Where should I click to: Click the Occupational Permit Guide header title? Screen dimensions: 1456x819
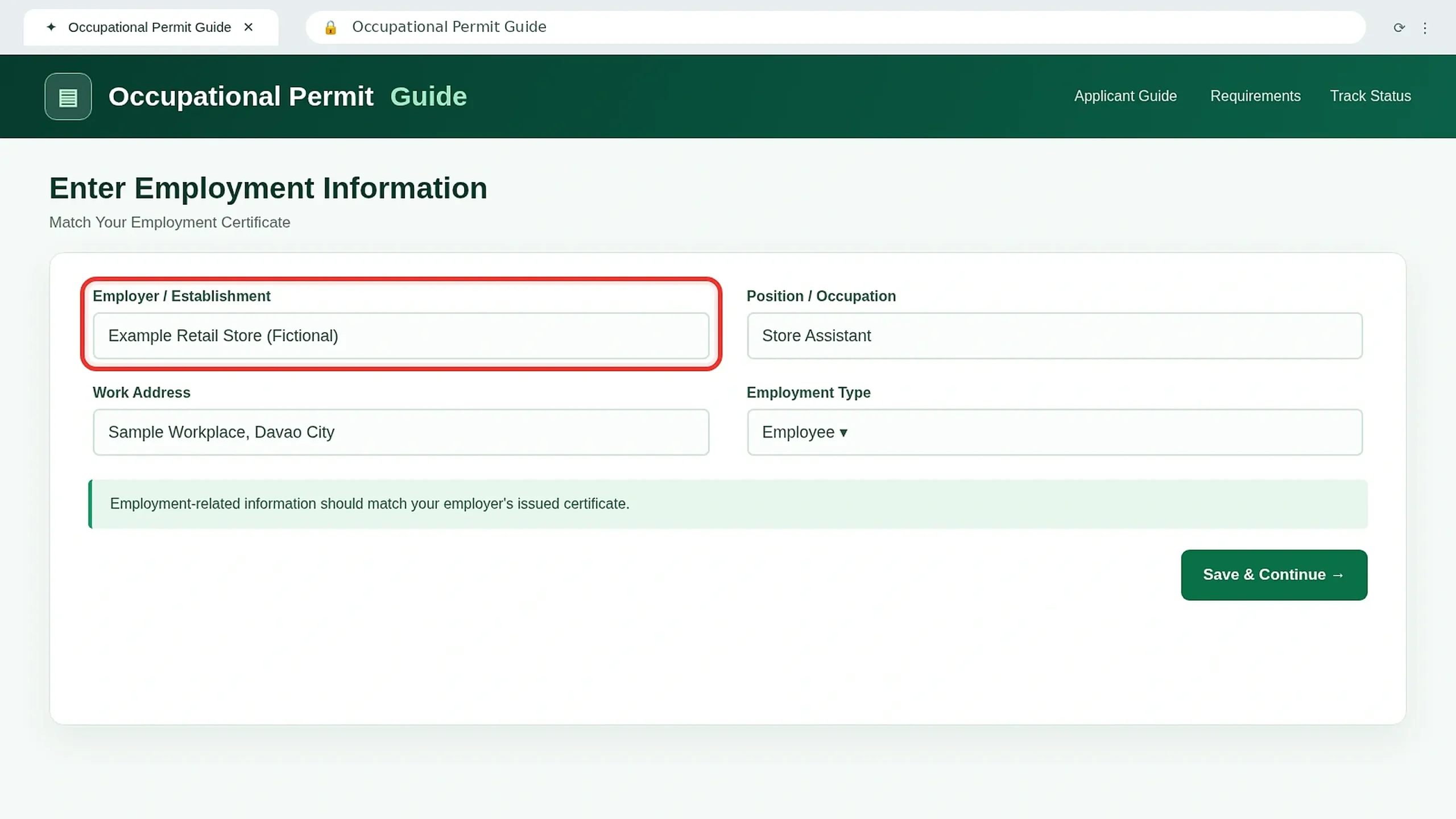click(288, 97)
